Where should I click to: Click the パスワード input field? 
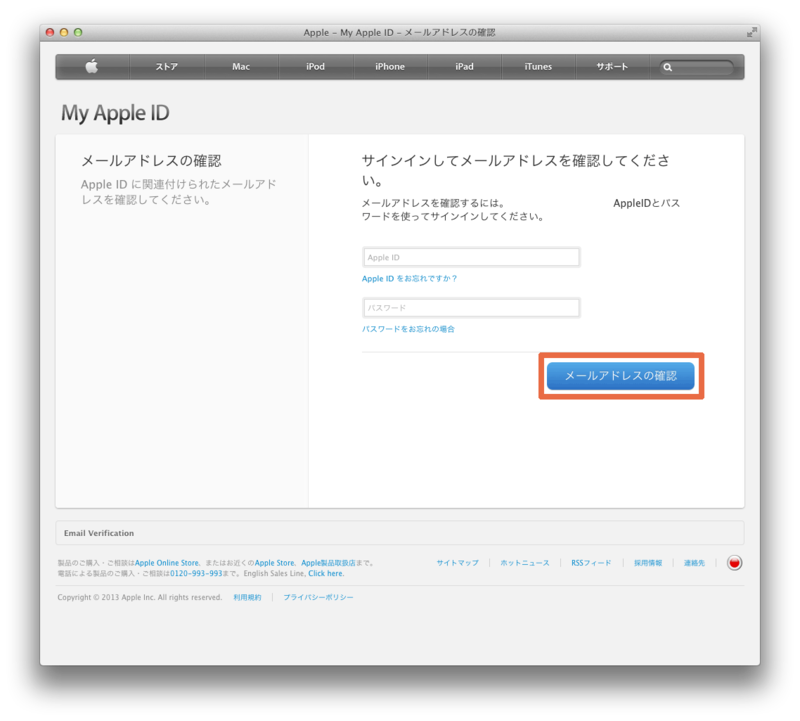[471, 308]
